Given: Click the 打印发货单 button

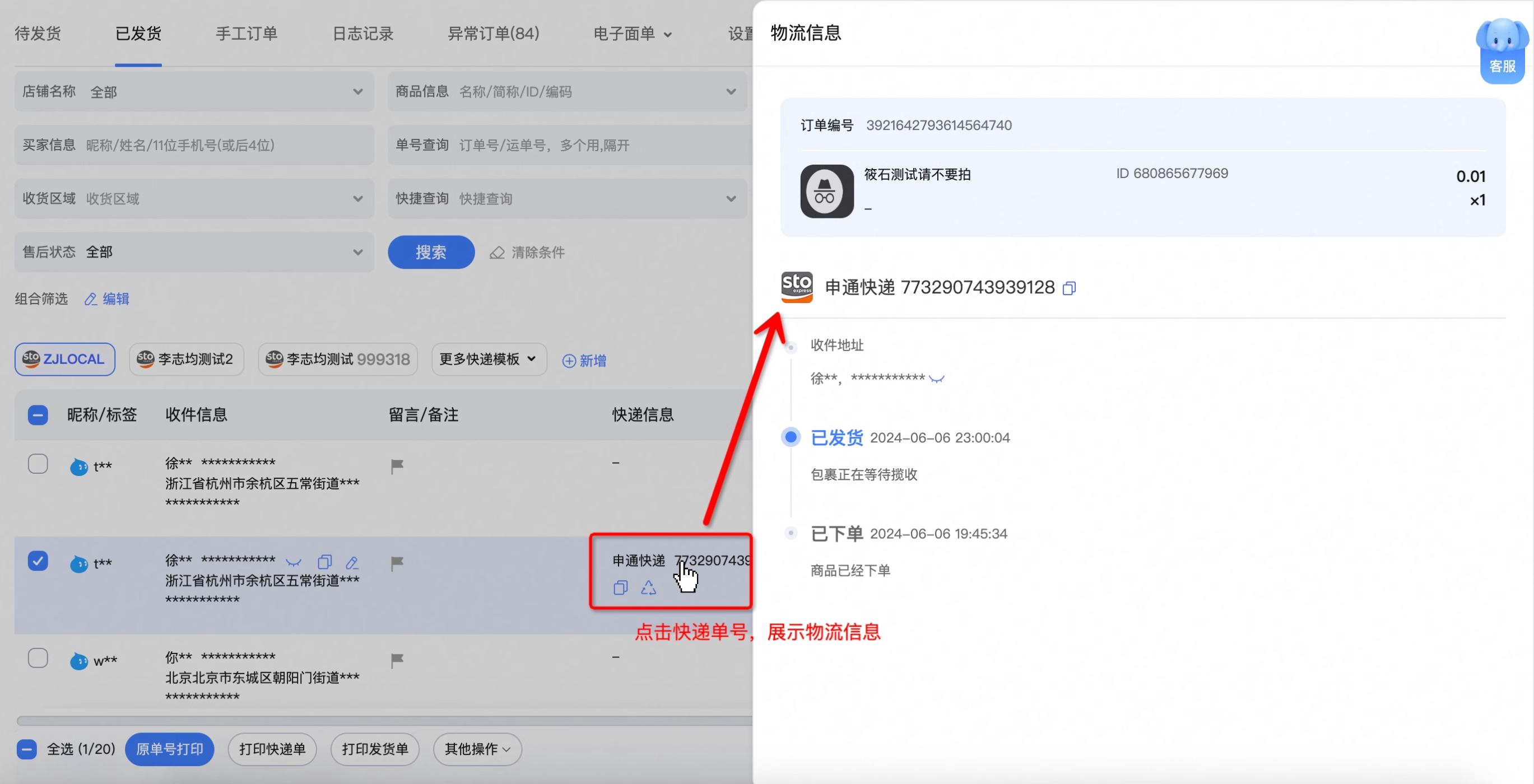Looking at the screenshot, I should click(375, 749).
